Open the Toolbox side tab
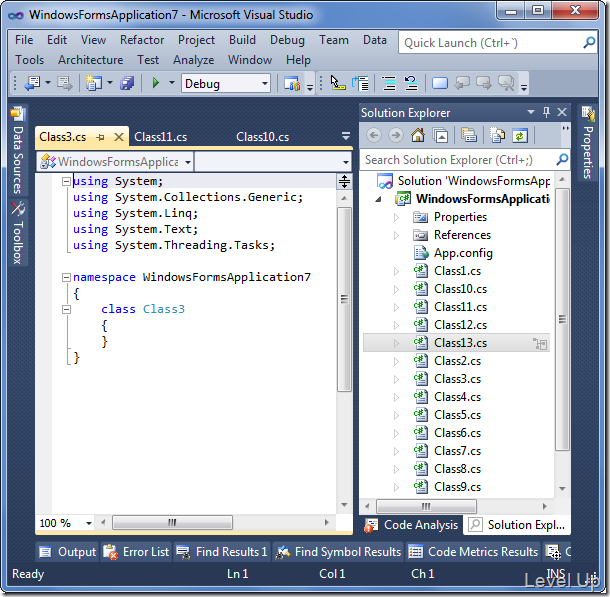Viewport: 610px width, 597px height. (x=18, y=232)
